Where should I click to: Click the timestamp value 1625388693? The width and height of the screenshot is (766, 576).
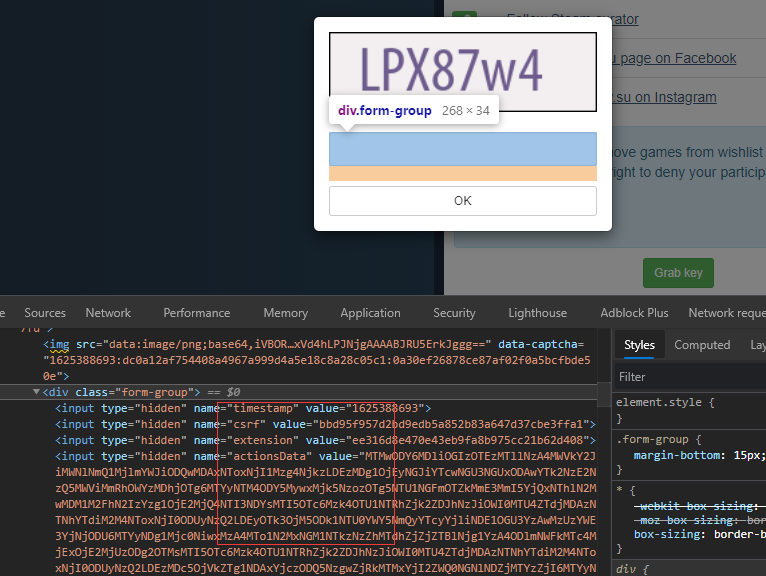click(385, 408)
